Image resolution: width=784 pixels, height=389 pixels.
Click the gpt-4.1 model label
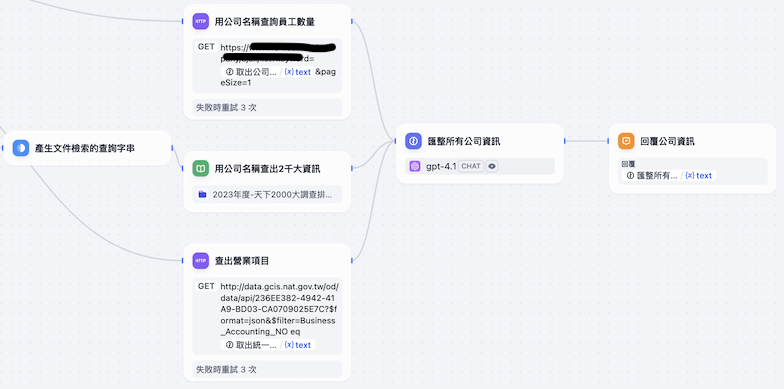(x=441, y=166)
